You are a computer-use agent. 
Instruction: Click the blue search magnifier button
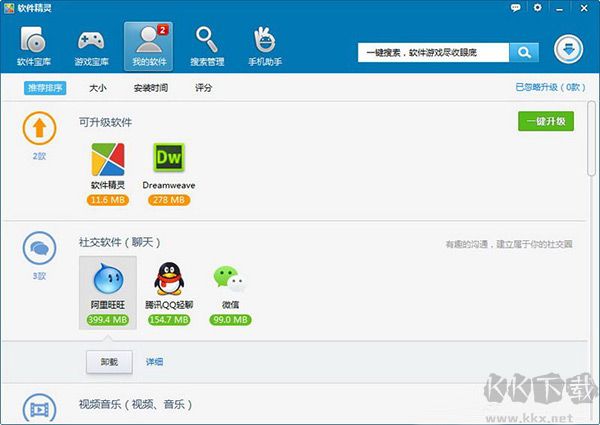(524, 52)
